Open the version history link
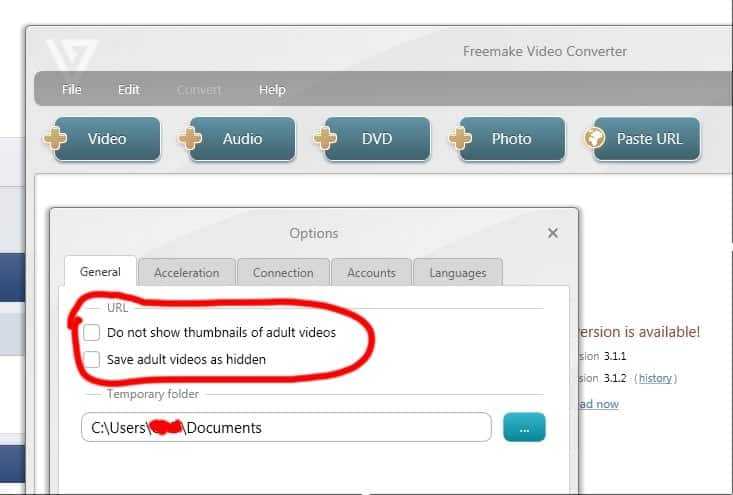This screenshot has width=733, height=495. (655, 378)
